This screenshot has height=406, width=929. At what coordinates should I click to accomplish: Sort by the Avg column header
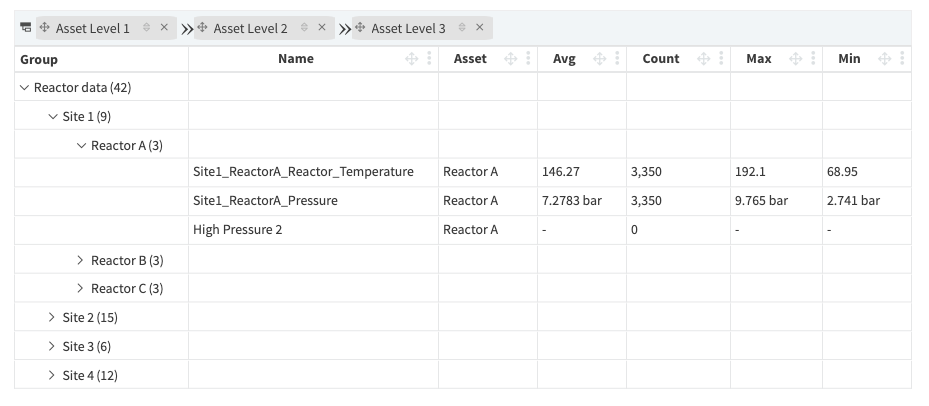564,59
